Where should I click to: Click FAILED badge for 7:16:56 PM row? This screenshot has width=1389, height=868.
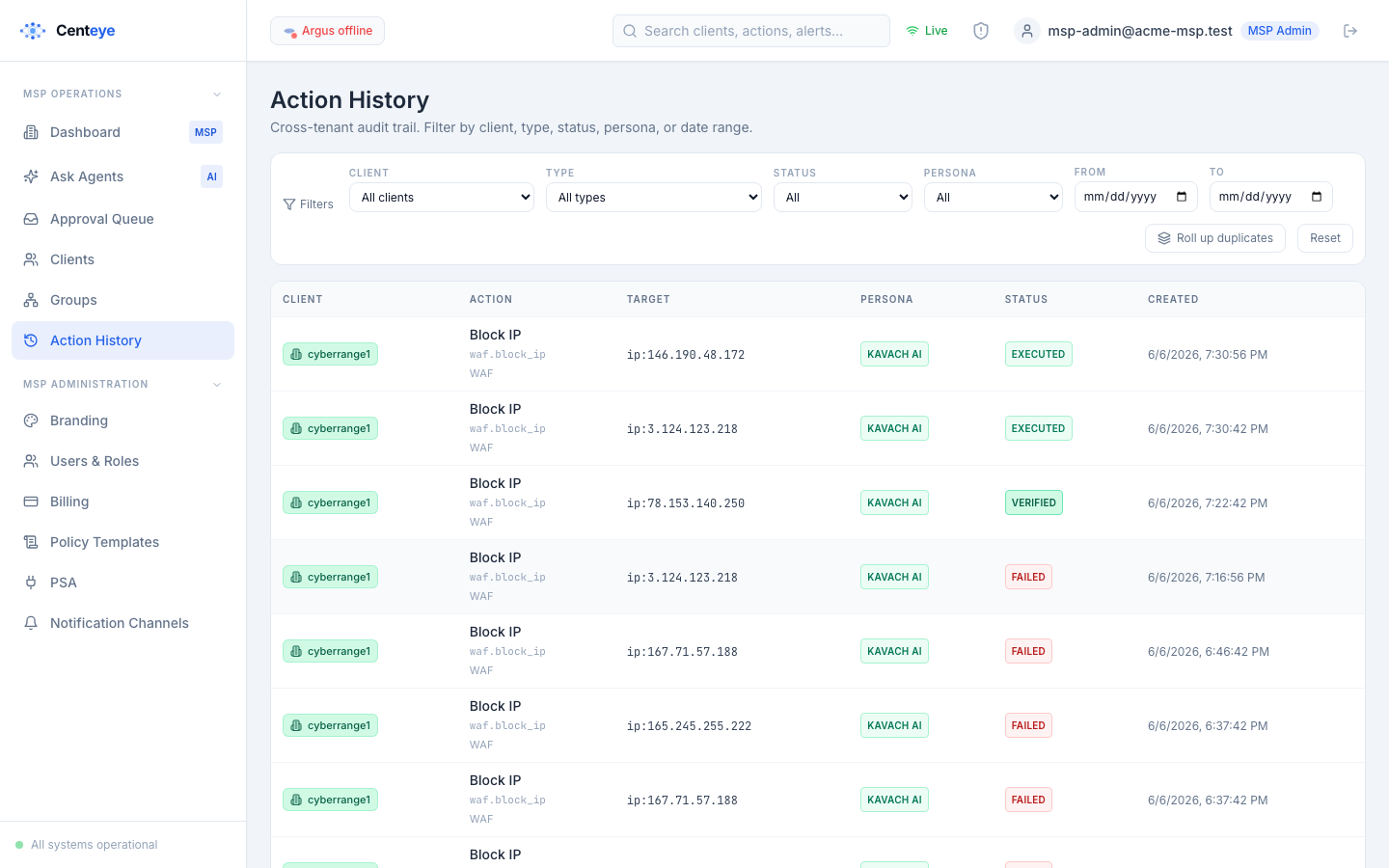1028,577
